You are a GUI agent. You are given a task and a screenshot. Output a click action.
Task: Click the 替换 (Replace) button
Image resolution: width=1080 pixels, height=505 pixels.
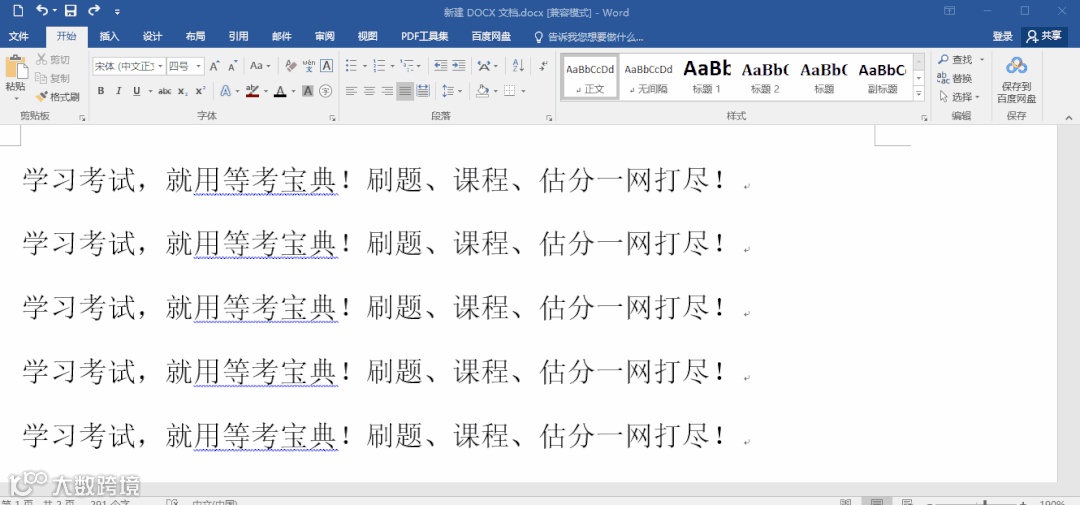[x=955, y=79]
